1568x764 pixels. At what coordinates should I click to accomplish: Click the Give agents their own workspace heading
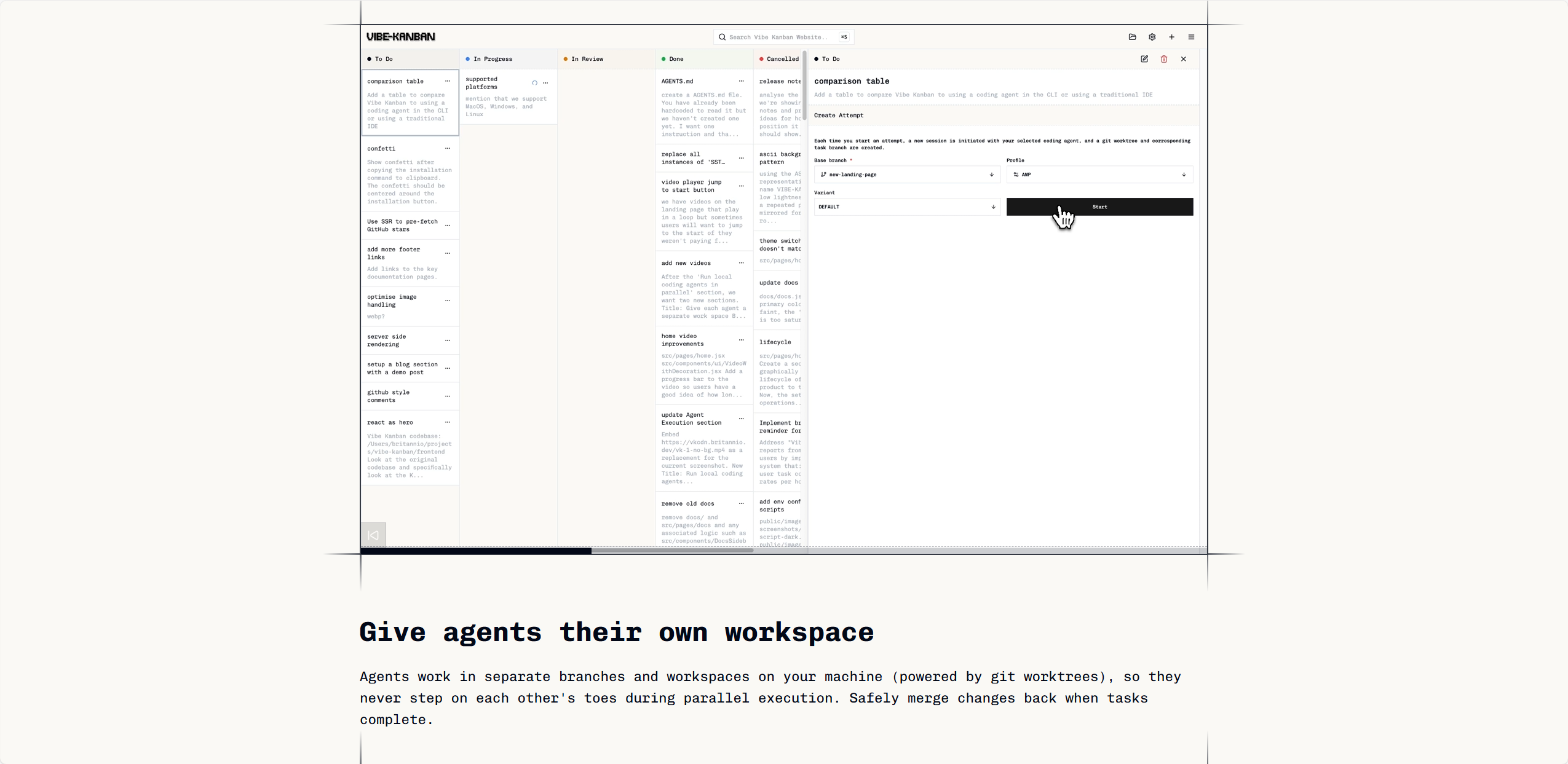point(617,632)
